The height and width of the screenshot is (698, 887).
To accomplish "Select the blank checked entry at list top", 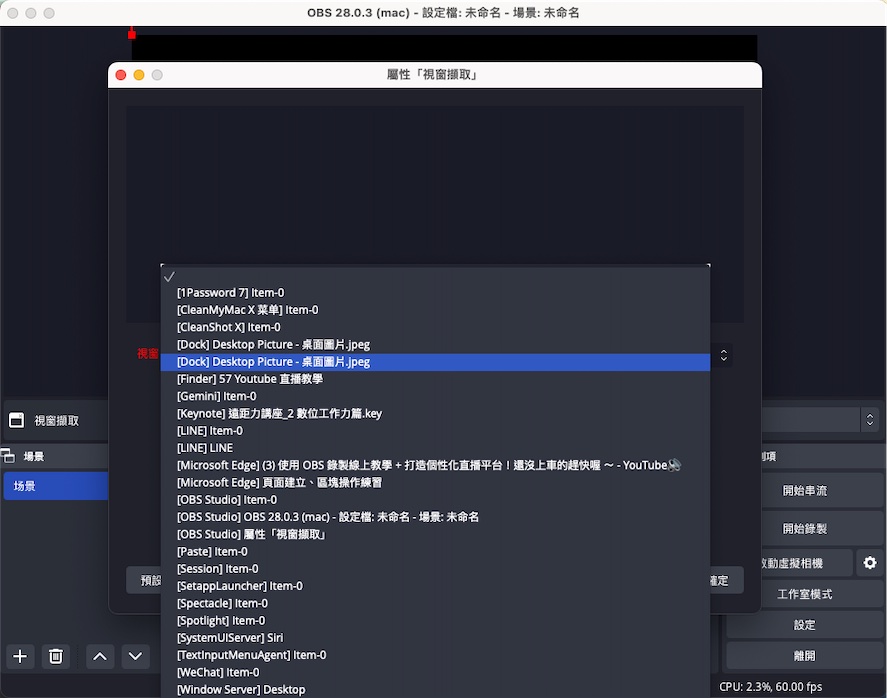I will [x=435, y=277].
